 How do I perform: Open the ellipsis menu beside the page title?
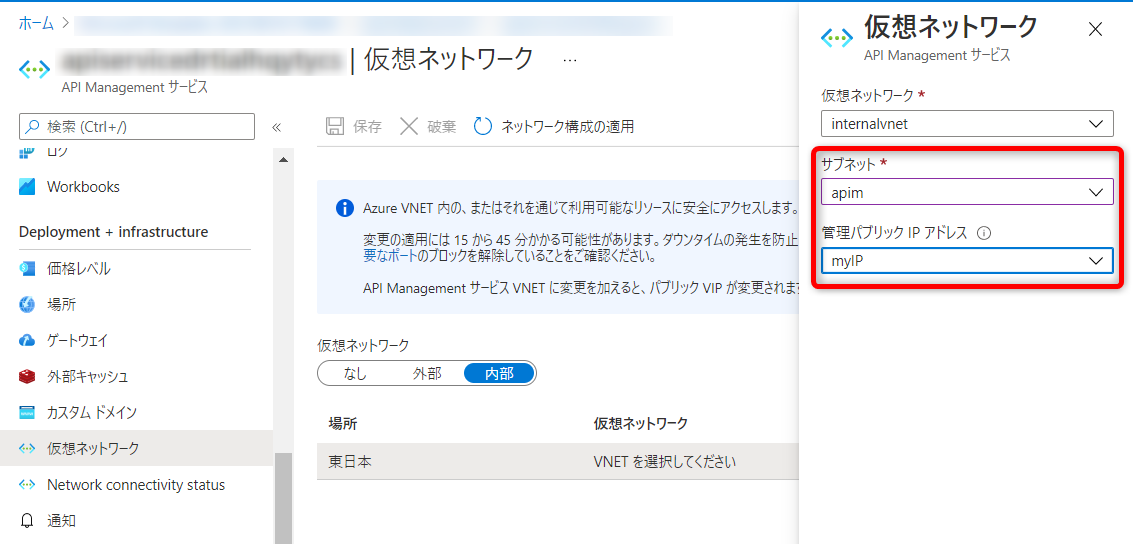[569, 60]
